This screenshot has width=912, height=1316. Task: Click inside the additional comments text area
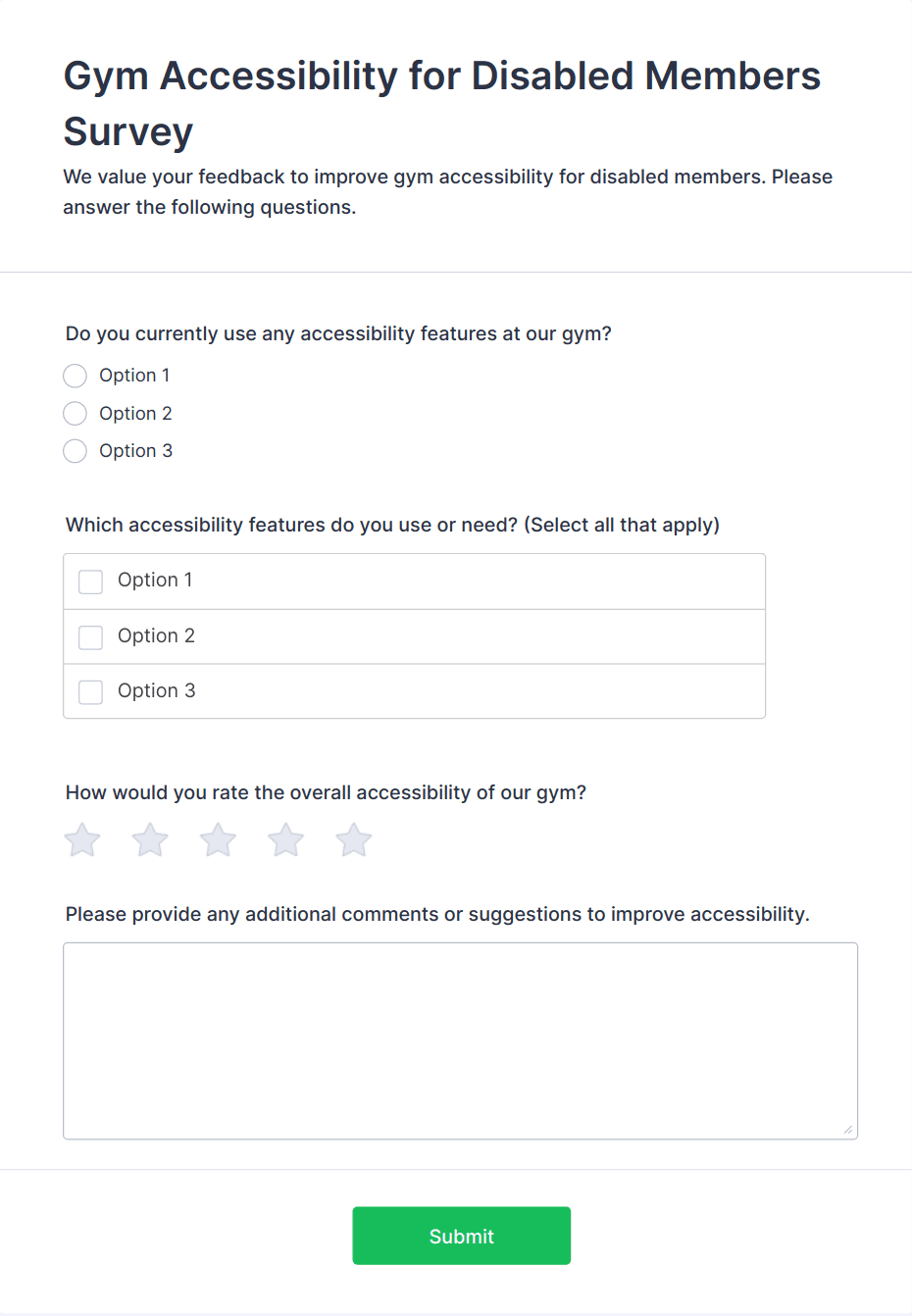pos(460,1040)
